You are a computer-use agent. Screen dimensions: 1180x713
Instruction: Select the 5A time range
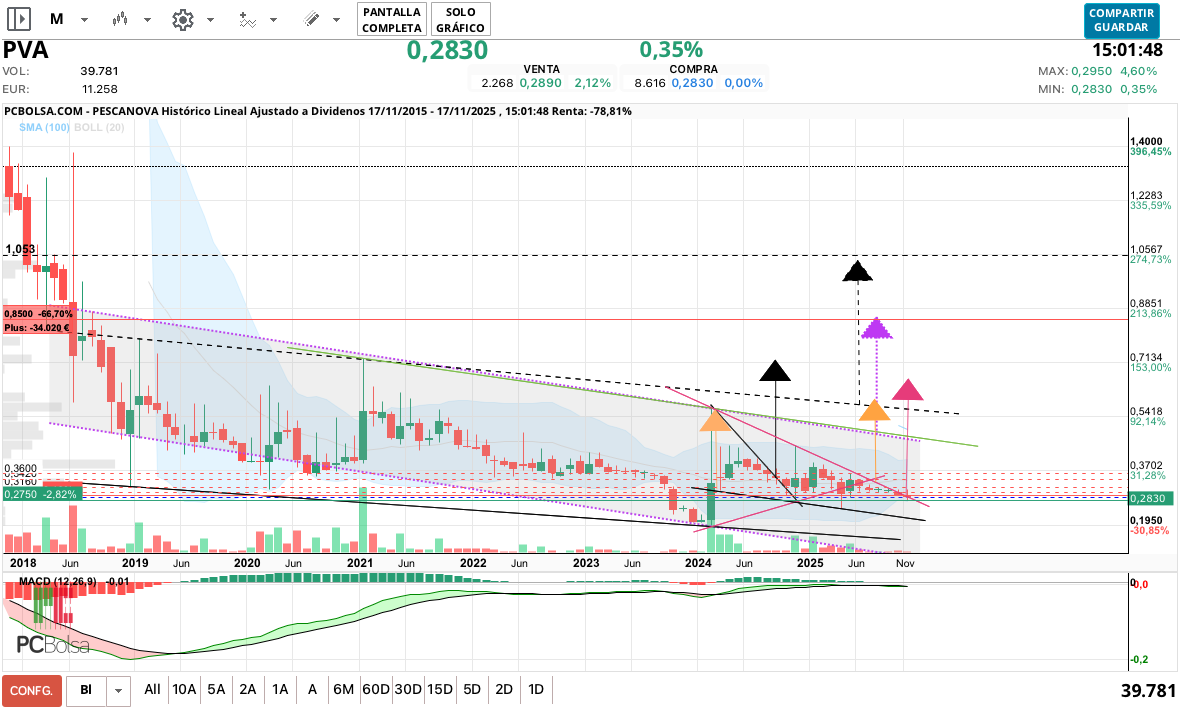216,690
